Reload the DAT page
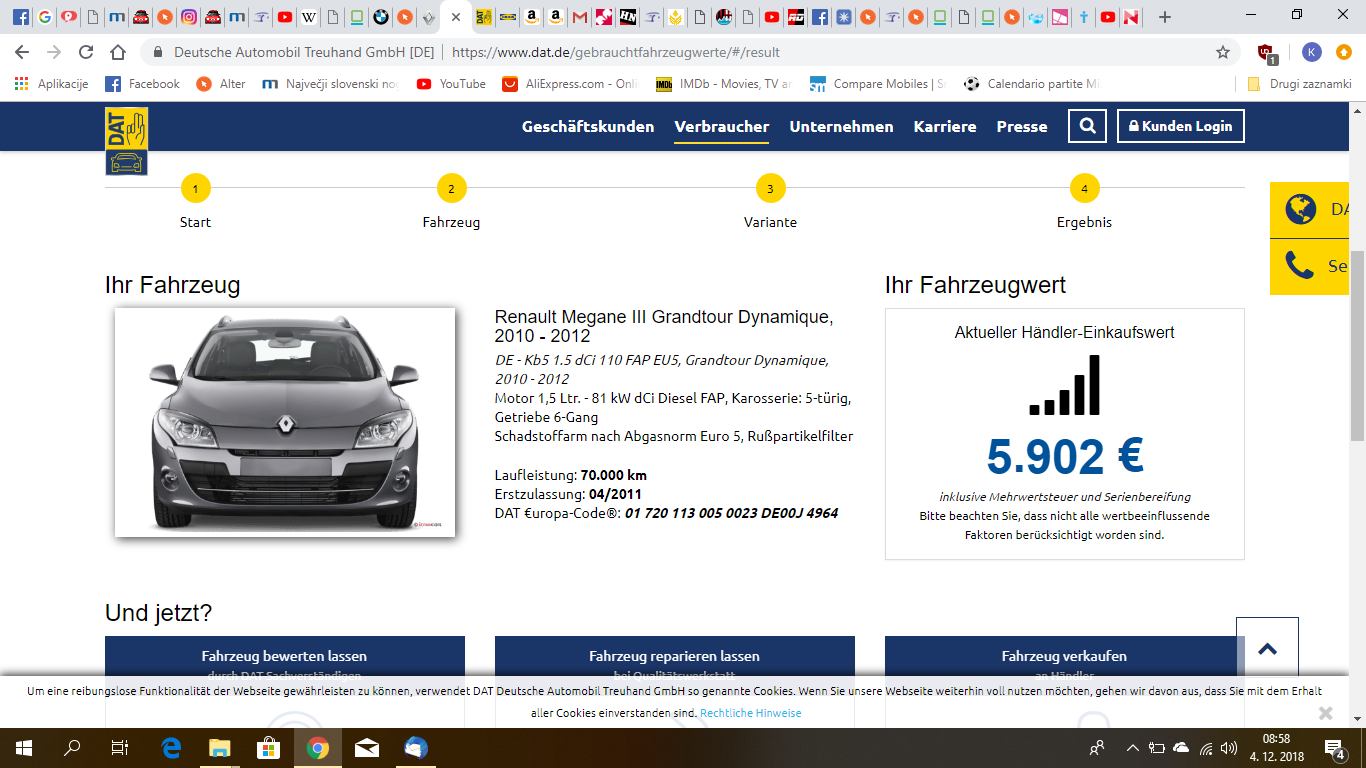This screenshot has width=1366, height=768. coord(86,52)
